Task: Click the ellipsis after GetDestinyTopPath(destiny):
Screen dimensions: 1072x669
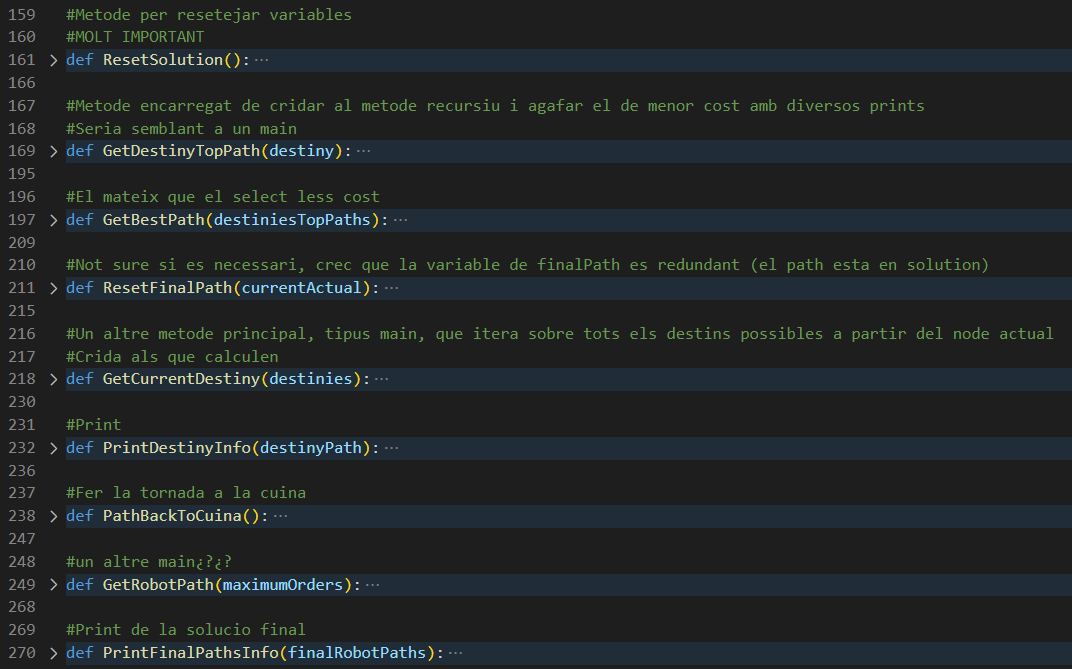Action: [363, 151]
